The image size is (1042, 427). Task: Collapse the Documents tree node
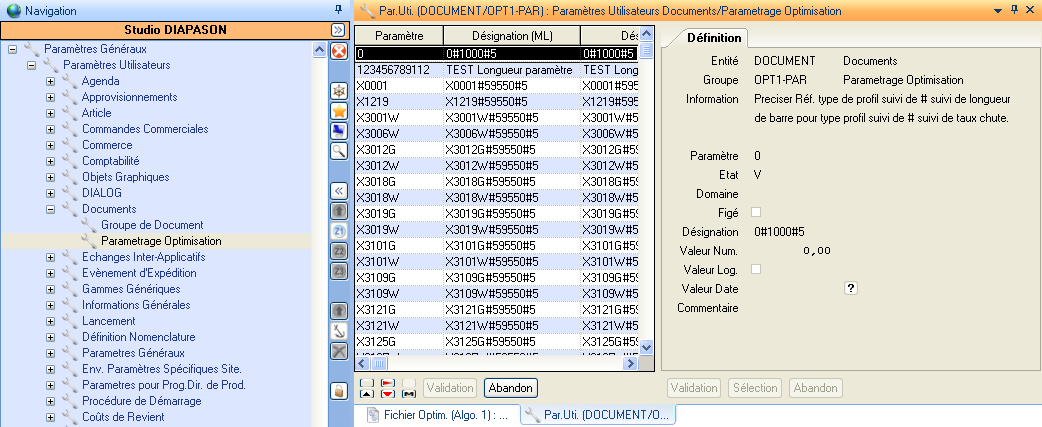[x=50, y=209]
